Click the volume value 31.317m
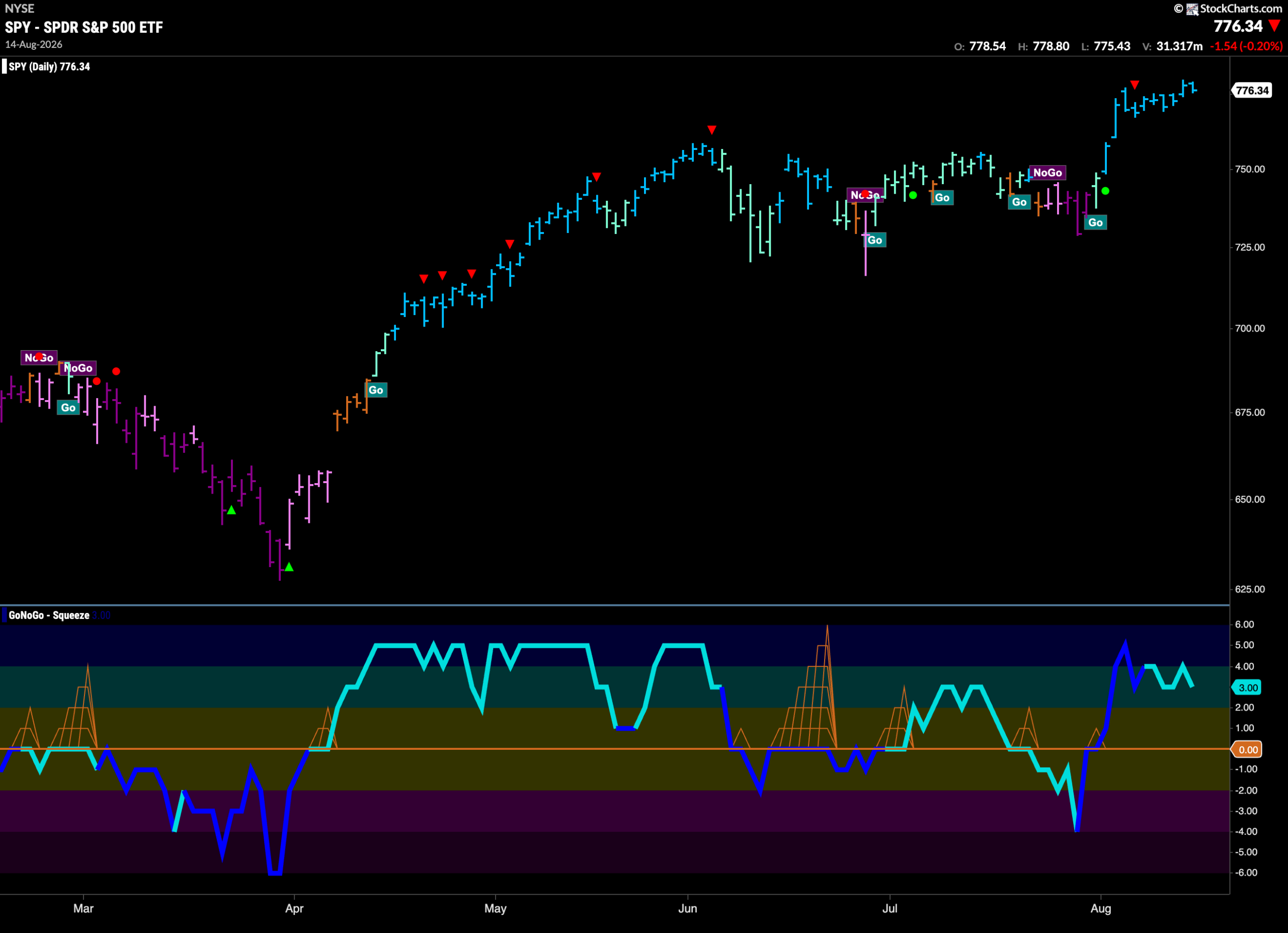Viewport: 1288px width, 933px height. point(1179,46)
